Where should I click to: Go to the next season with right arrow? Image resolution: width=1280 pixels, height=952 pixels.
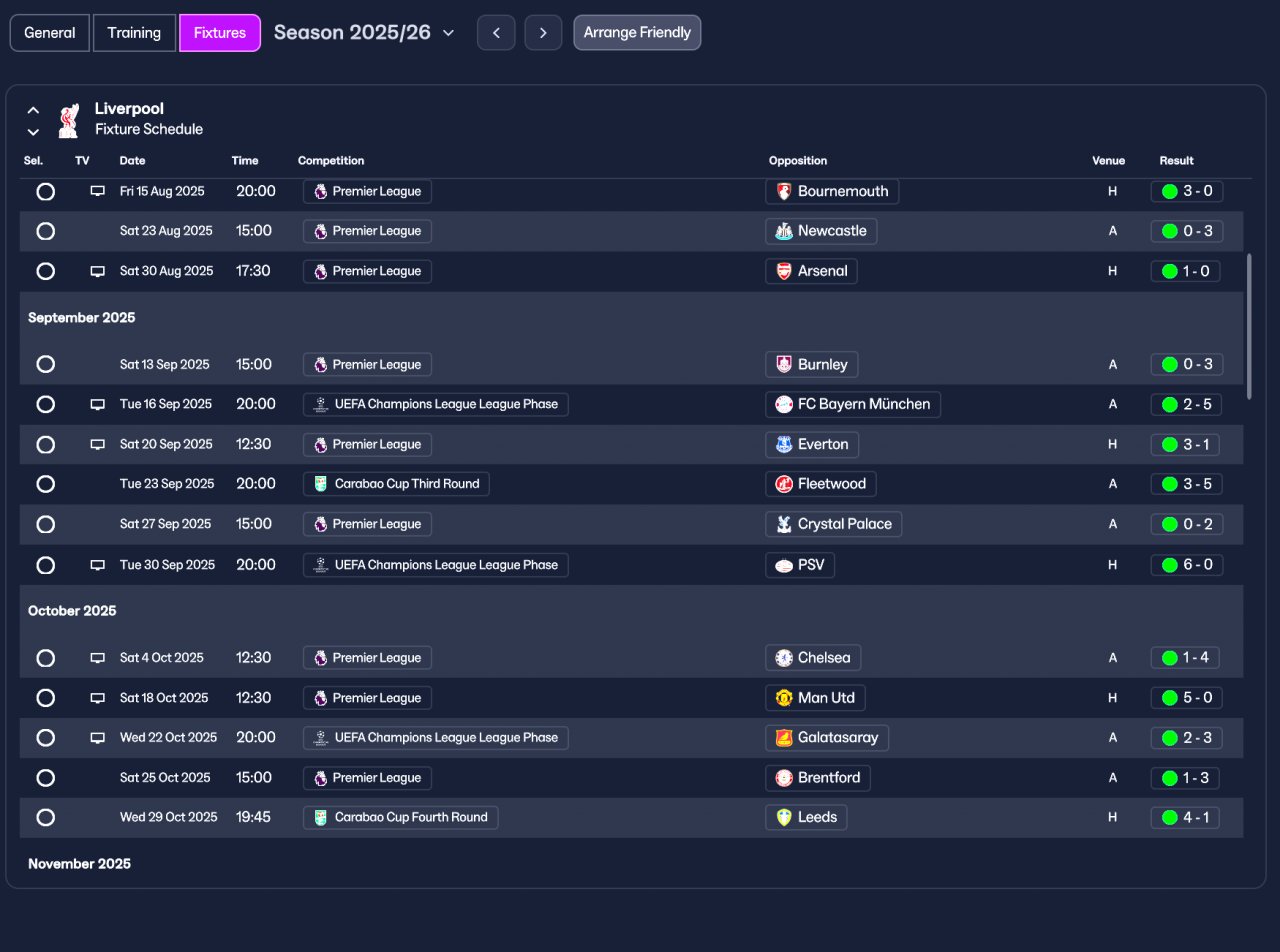[543, 33]
